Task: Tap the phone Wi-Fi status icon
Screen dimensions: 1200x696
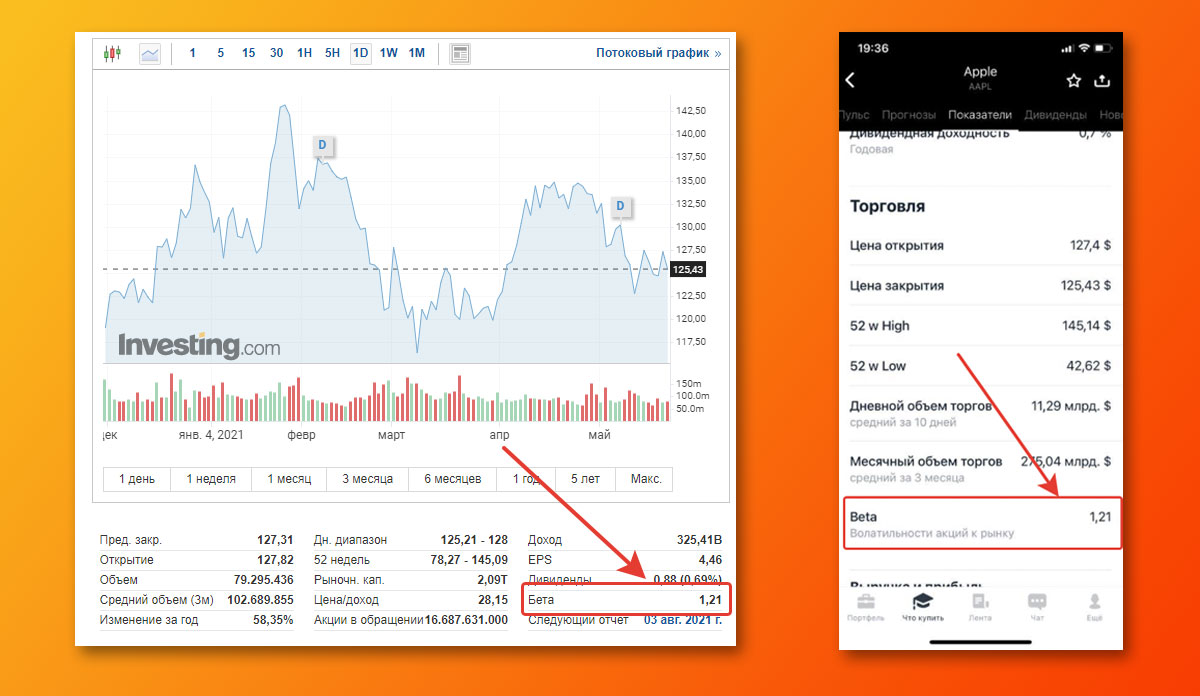Action: (x=1085, y=48)
